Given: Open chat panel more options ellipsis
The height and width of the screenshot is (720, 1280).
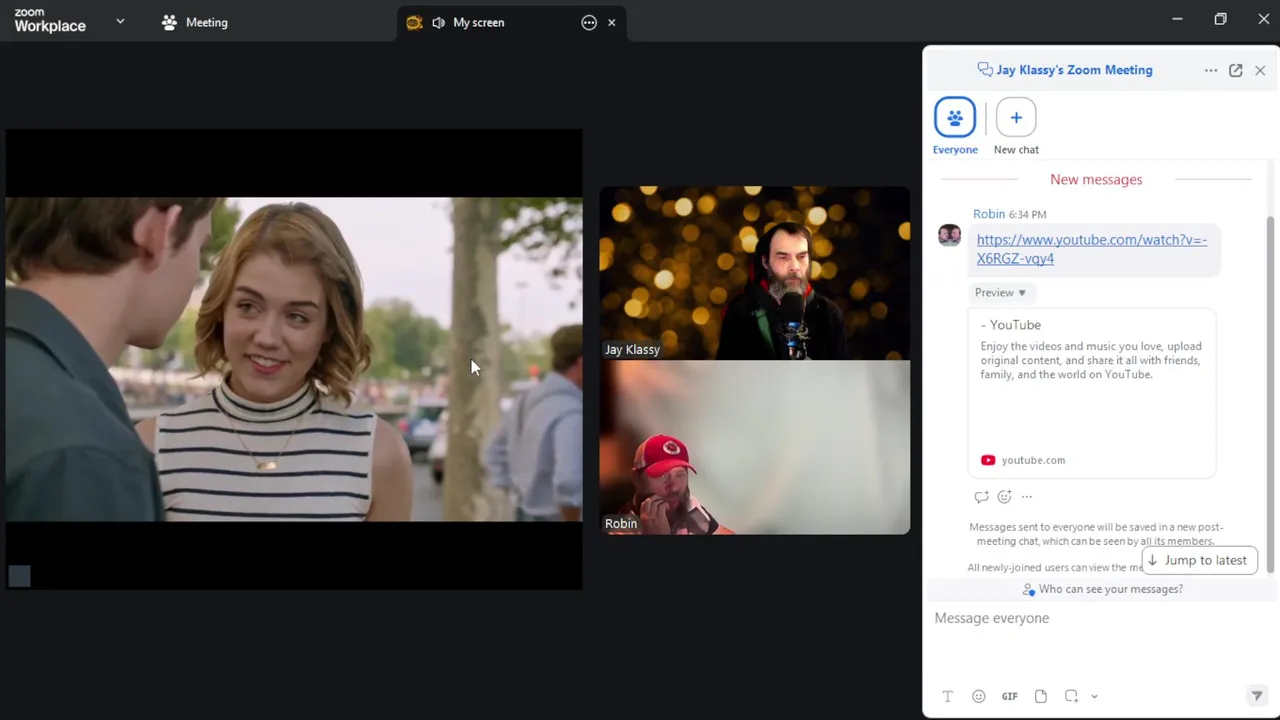Looking at the screenshot, I should coord(1211,70).
